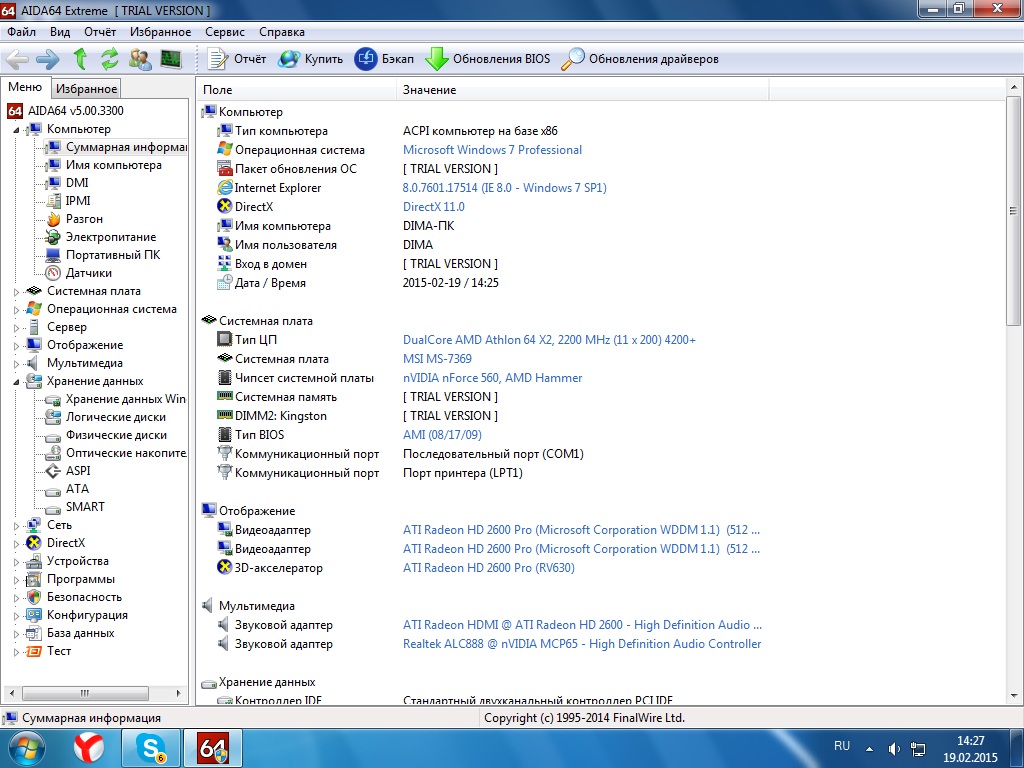Open Skype from the taskbar

(150, 748)
